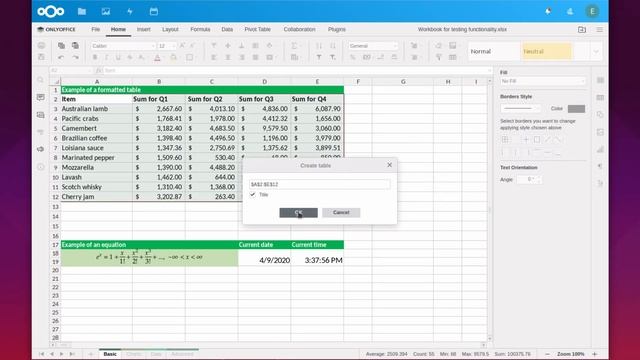Viewport: 640px width, 360px height.
Task: Open the Fill type No Fill dropdown
Action: (543, 81)
